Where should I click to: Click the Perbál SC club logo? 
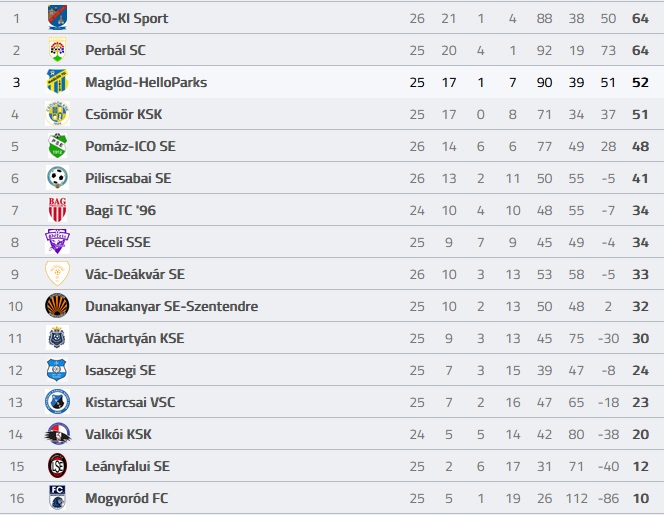(x=57, y=50)
